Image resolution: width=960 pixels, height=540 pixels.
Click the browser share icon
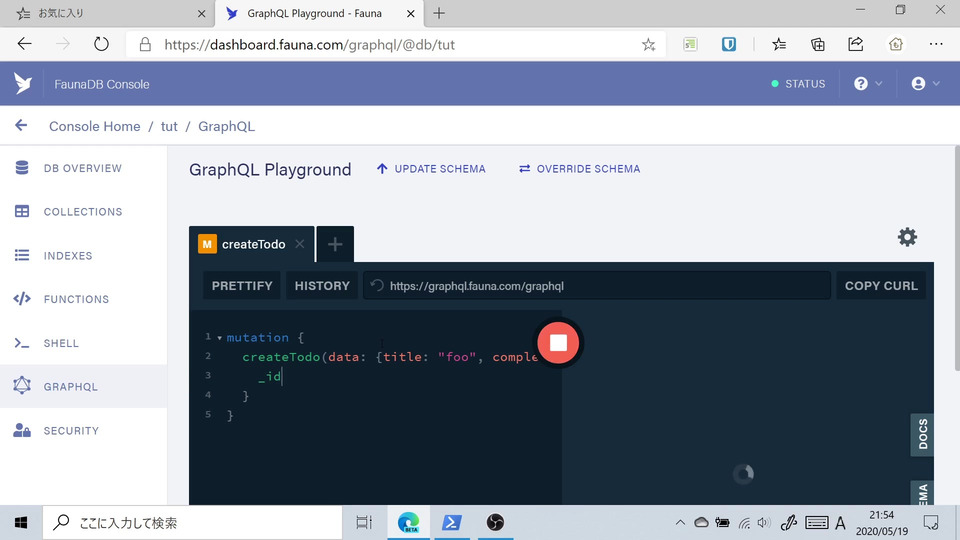[x=856, y=44]
